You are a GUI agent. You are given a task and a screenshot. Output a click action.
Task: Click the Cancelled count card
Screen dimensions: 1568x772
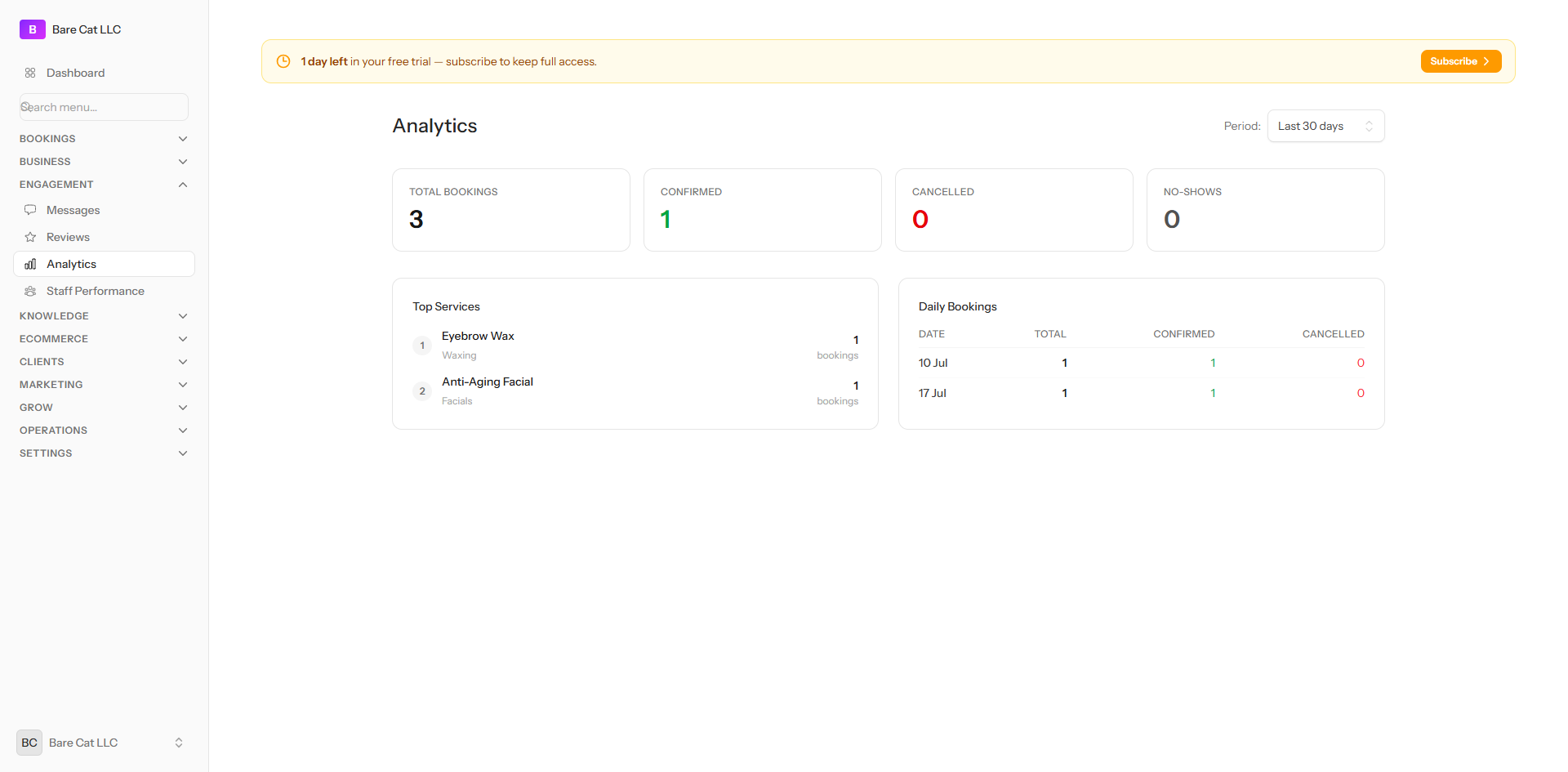[1014, 210]
